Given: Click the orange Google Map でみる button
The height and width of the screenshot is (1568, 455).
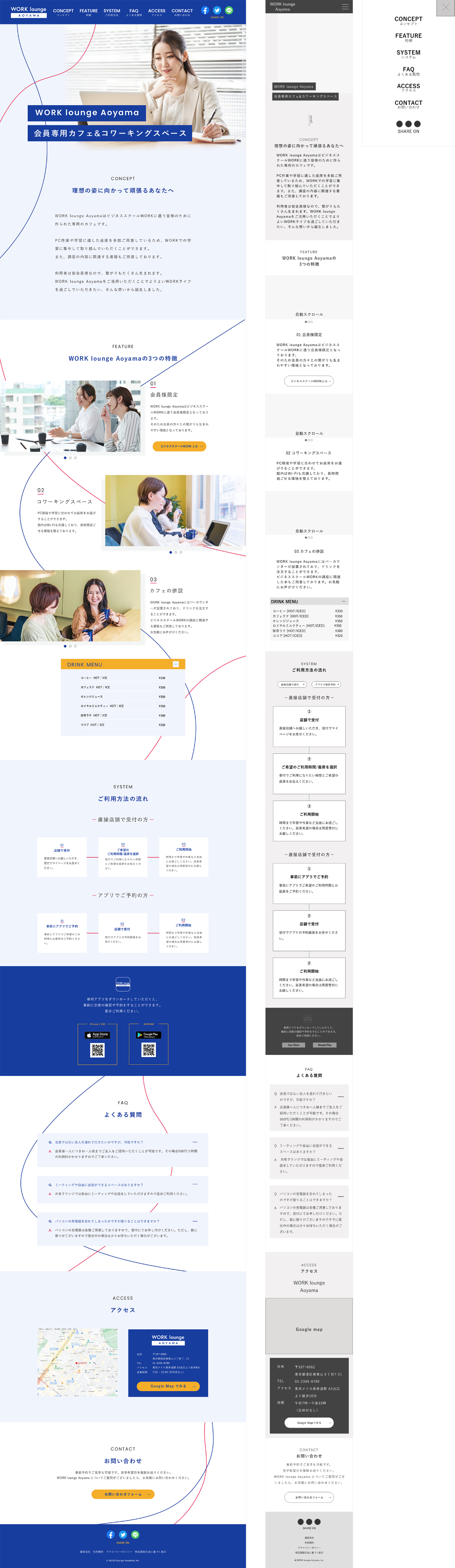Looking at the screenshot, I should click(x=167, y=1386).
